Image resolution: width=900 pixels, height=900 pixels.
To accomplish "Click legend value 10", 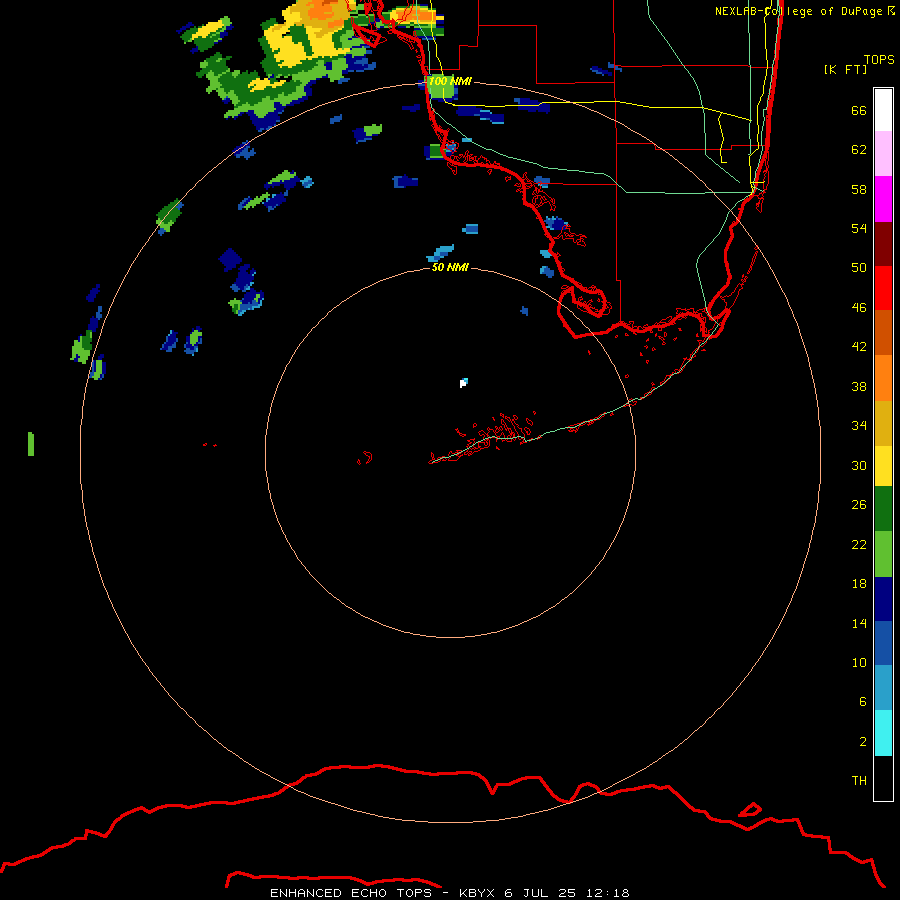I will click(859, 663).
